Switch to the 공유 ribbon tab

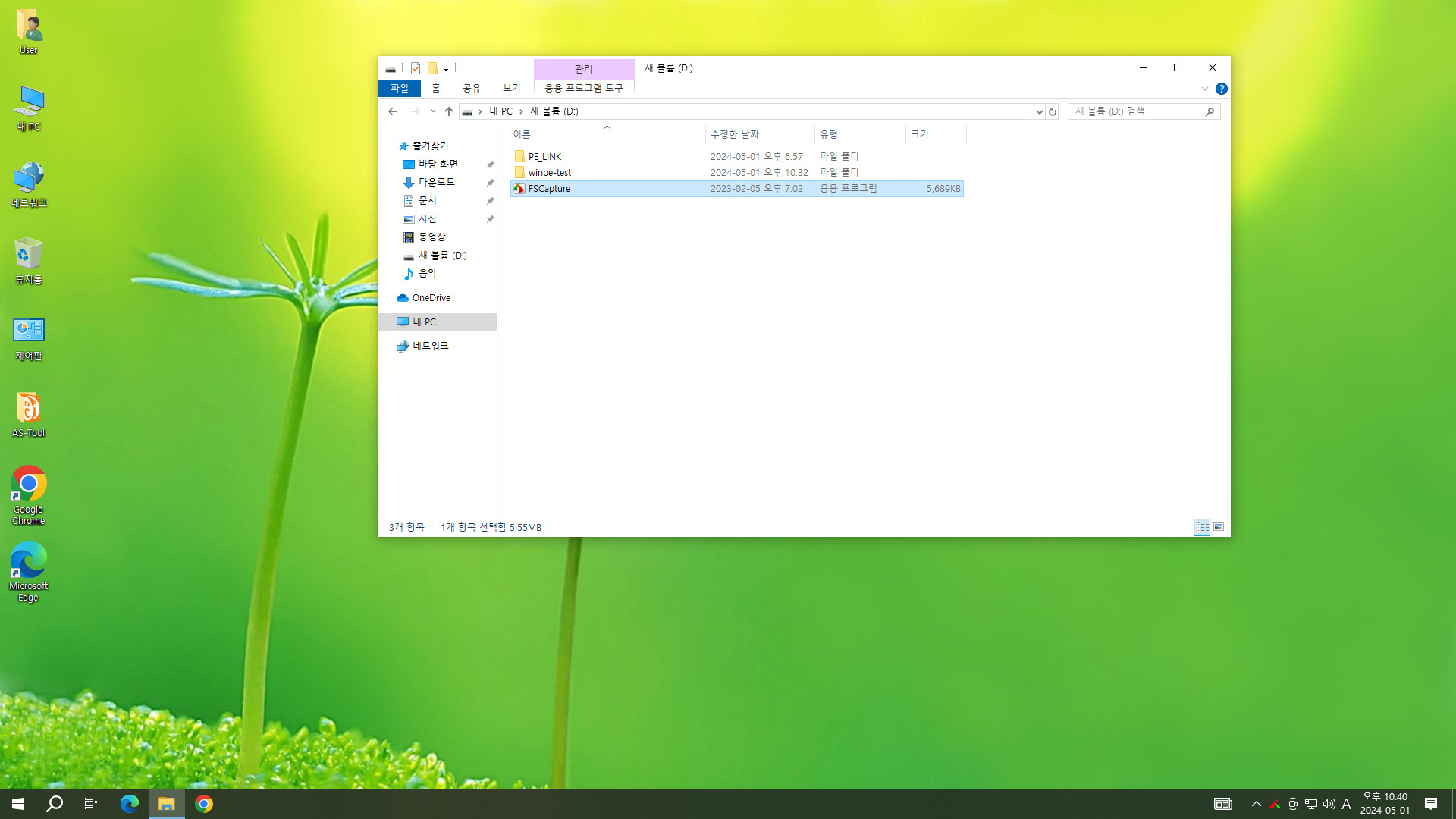point(472,89)
